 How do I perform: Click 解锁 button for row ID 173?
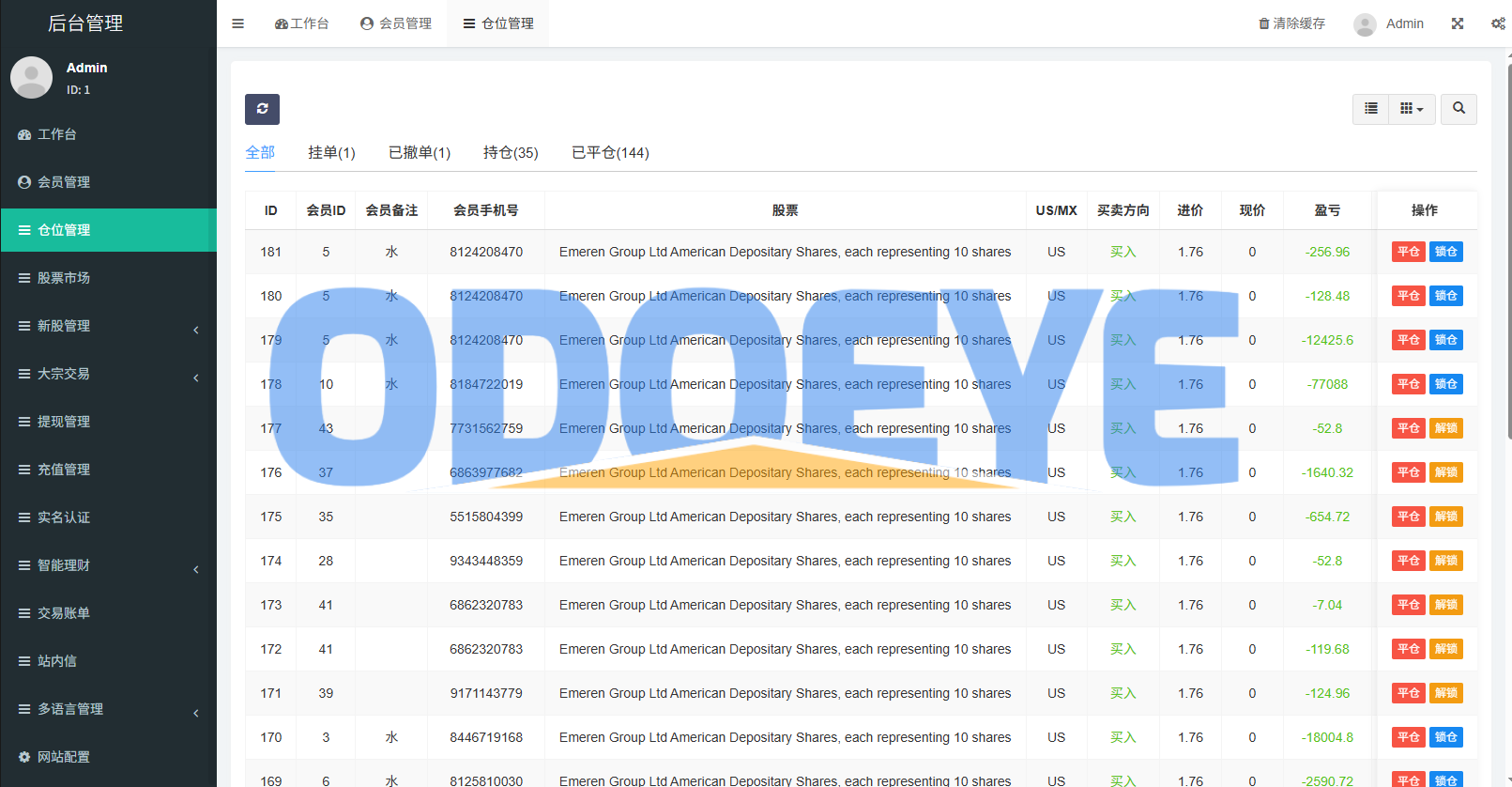tap(1445, 605)
